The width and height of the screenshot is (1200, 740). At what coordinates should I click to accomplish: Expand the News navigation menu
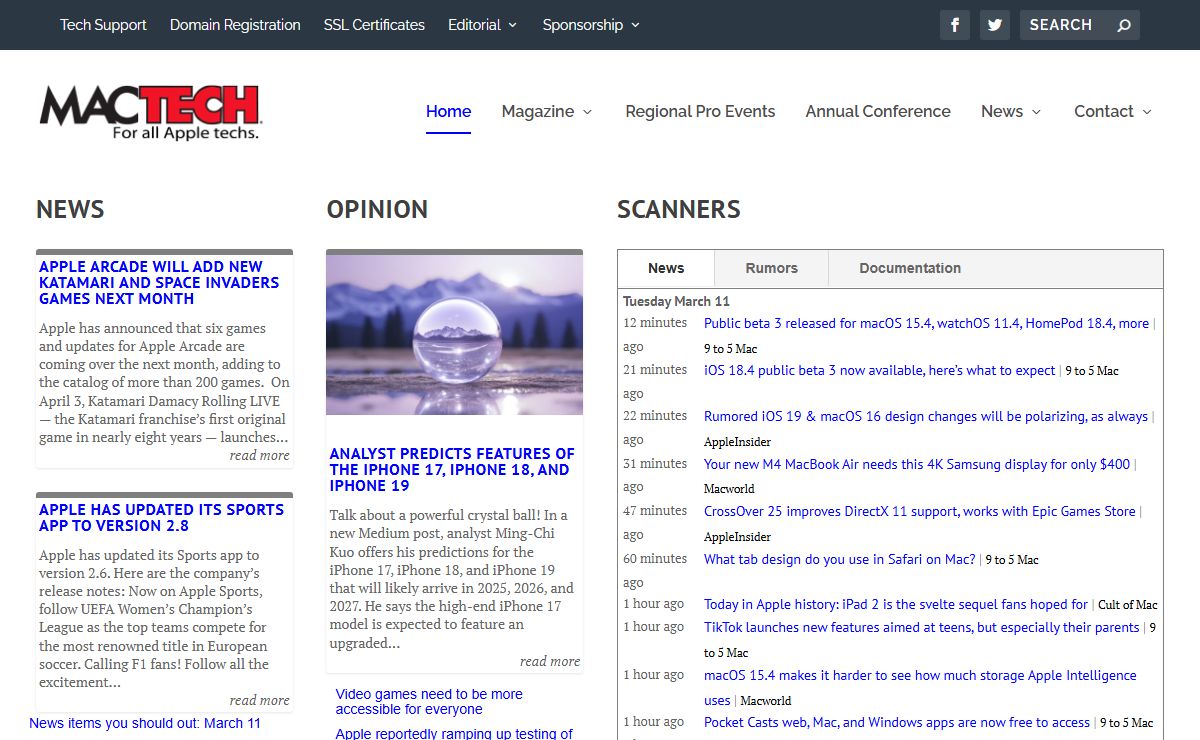coord(1011,111)
